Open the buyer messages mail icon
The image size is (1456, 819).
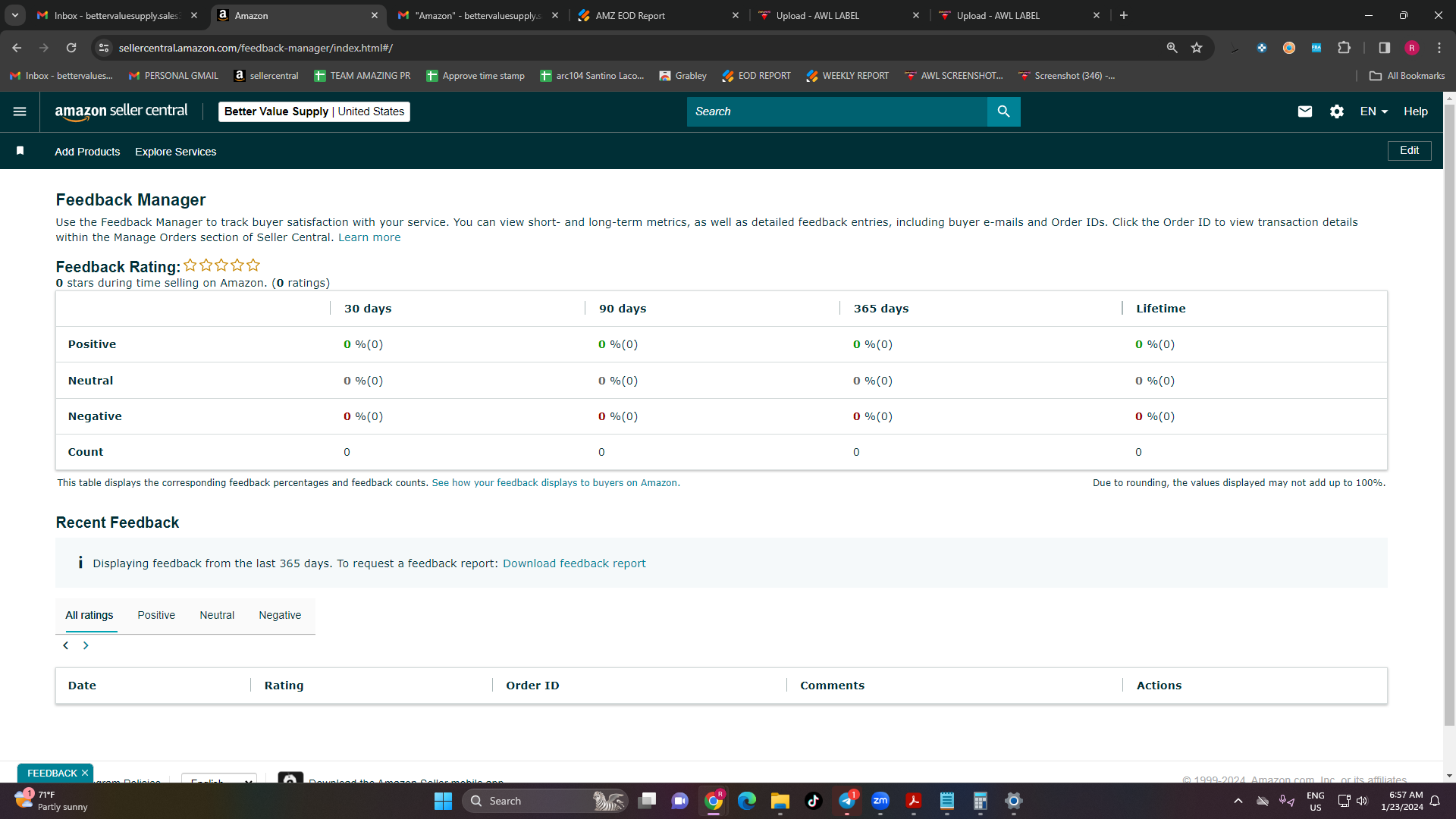[x=1304, y=111]
